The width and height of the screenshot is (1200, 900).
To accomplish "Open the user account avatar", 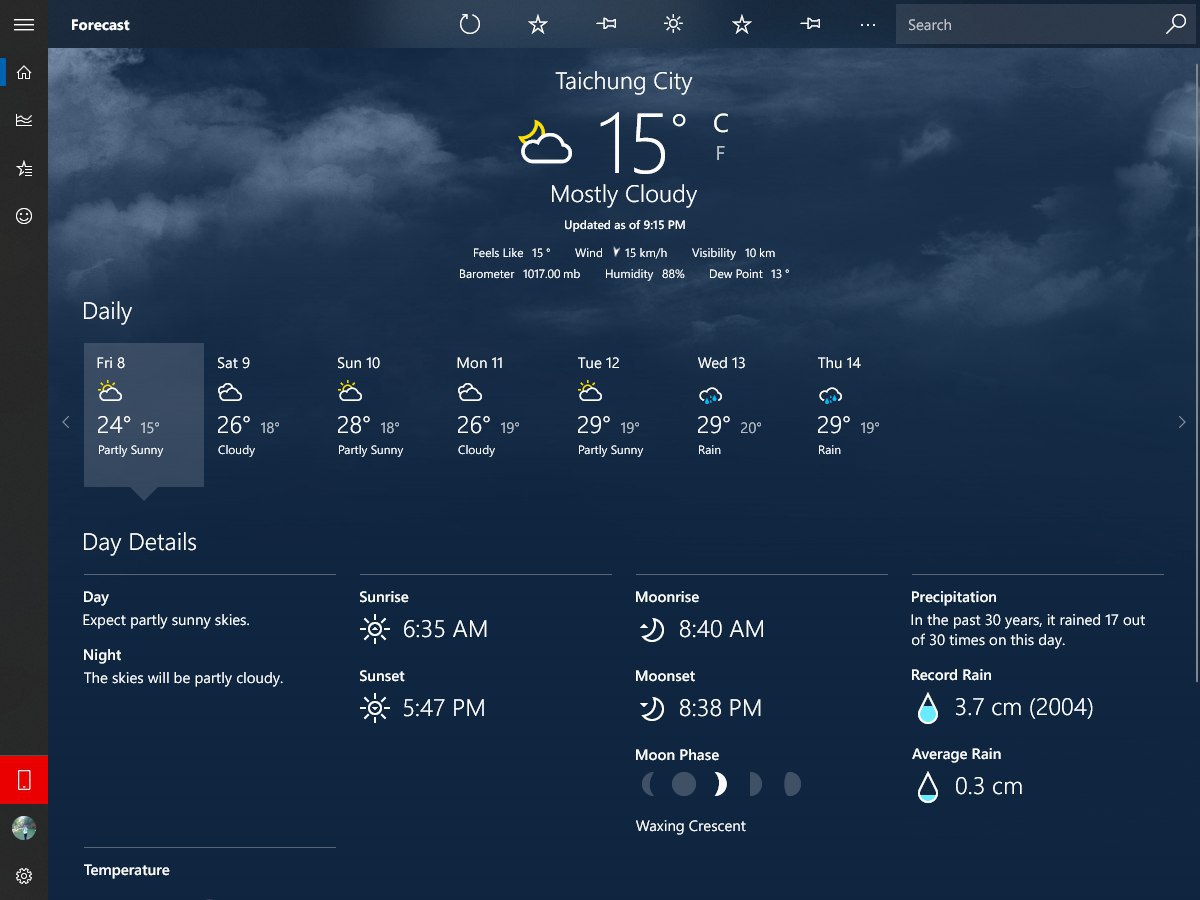I will point(24,828).
